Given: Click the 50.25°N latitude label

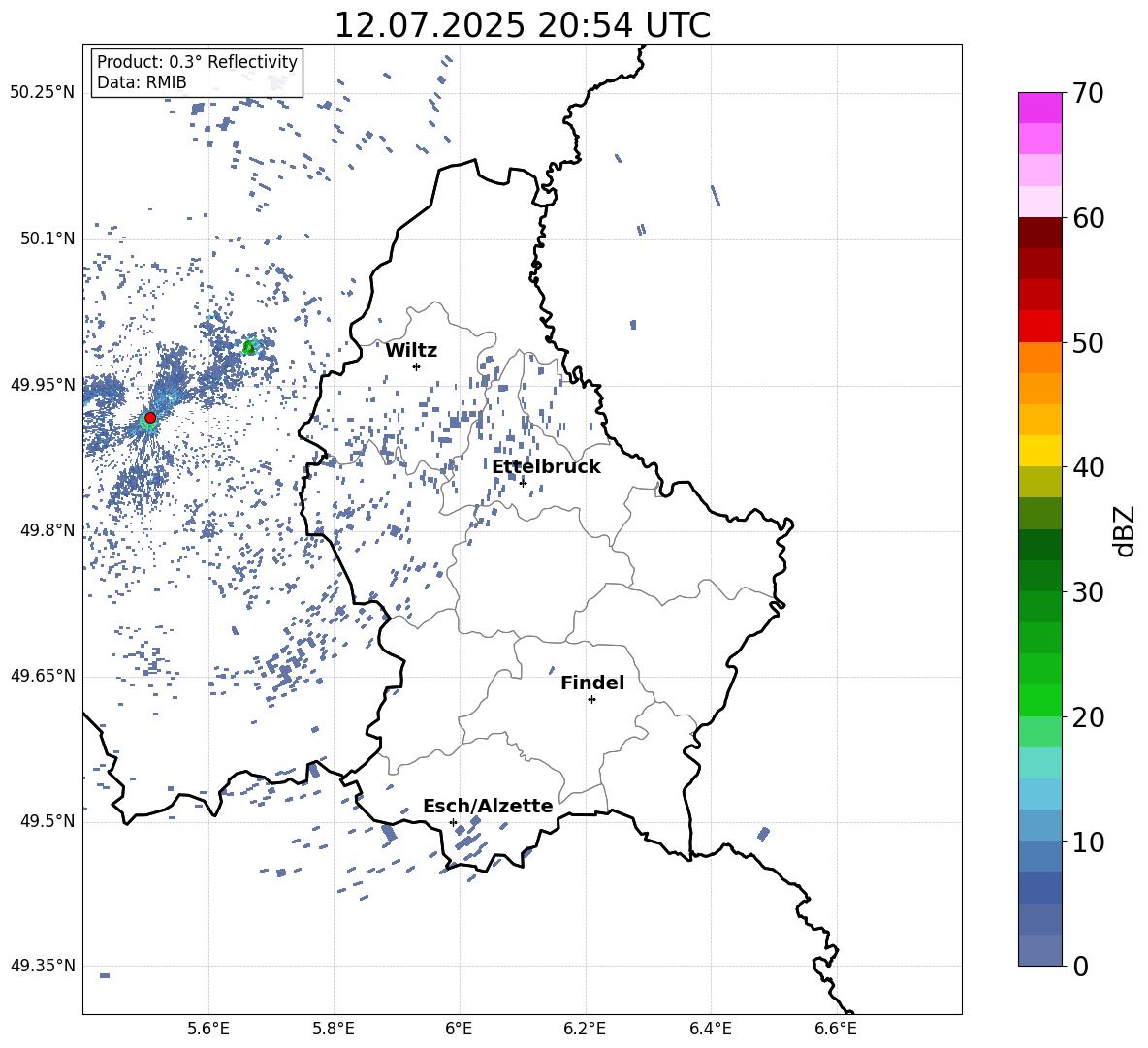Looking at the screenshot, I should click(x=43, y=93).
